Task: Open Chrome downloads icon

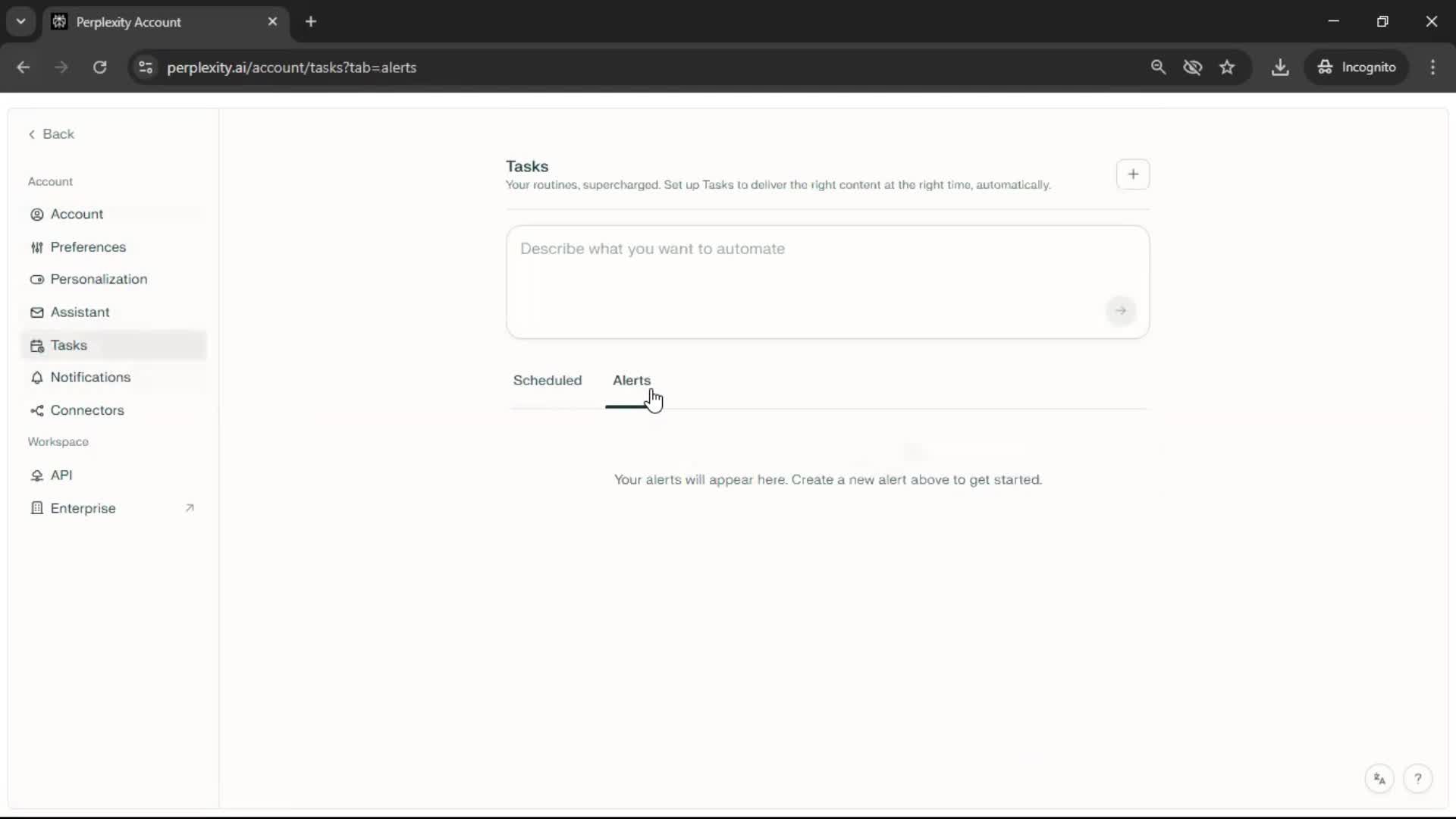Action: tap(1279, 67)
